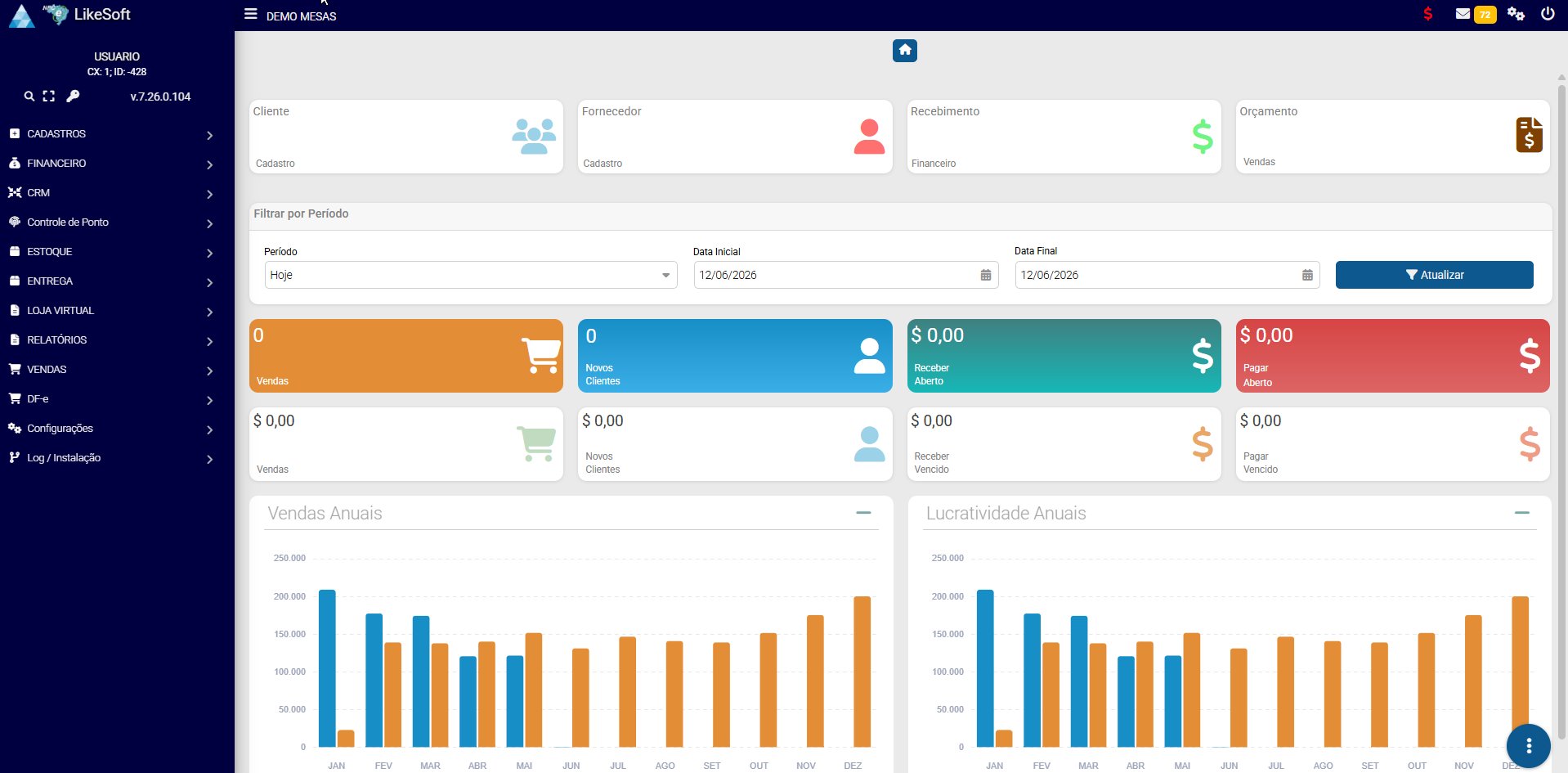Open the VENDAS sidebar menu
The width and height of the screenshot is (1568, 773).
[x=117, y=370]
